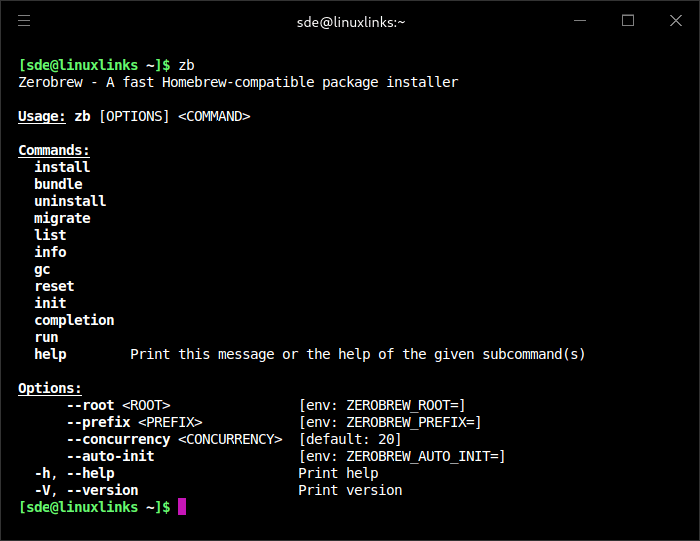This screenshot has height=541, width=700.
Task: Click the 'migrate' command text
Action: (x=62, y=218)
